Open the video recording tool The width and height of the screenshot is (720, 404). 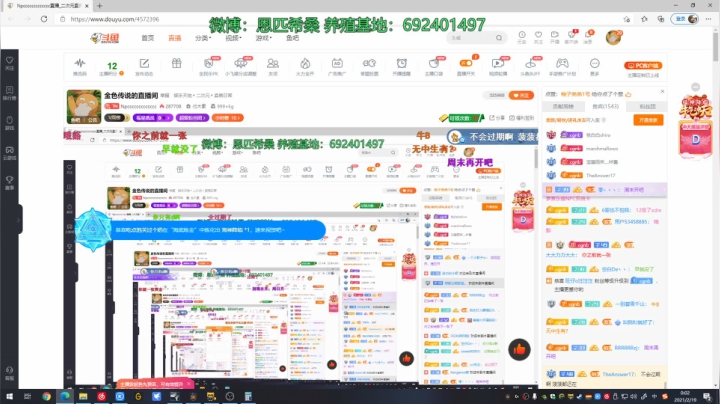pyautogui.click(x=498, y=66)
